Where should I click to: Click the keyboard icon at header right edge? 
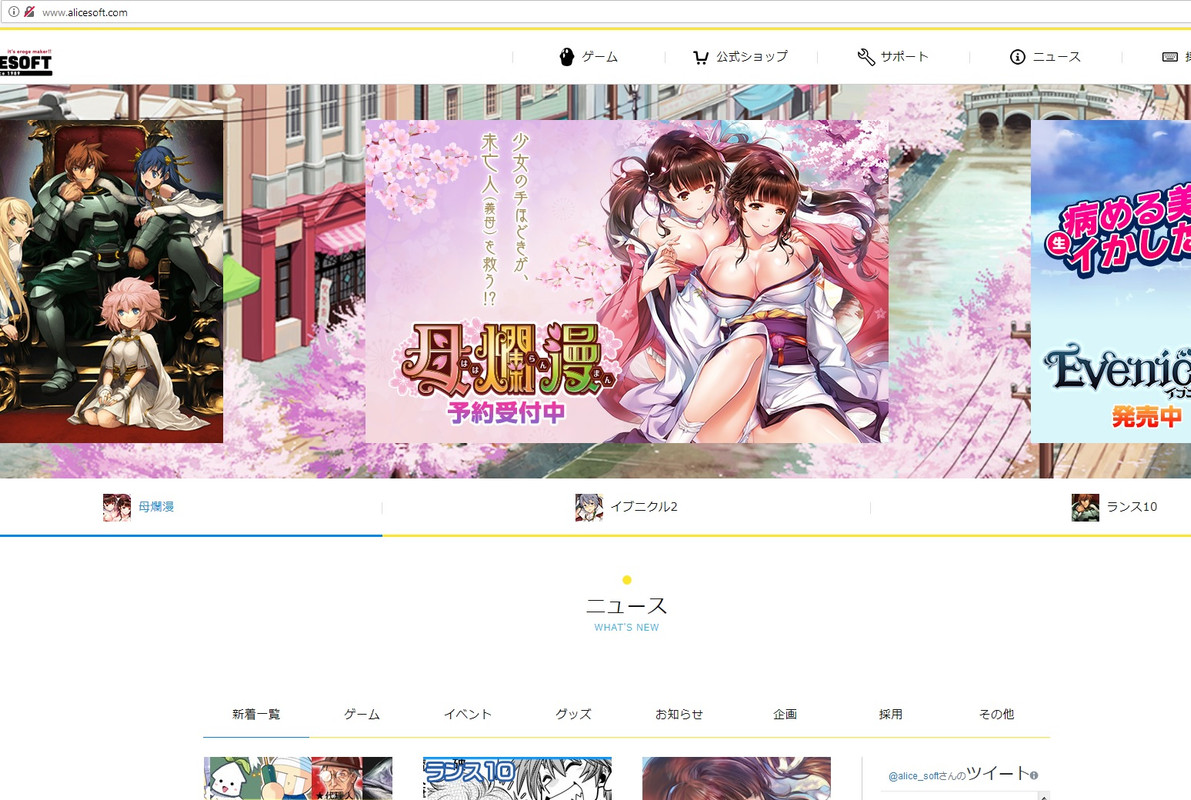coord(1170,57)
